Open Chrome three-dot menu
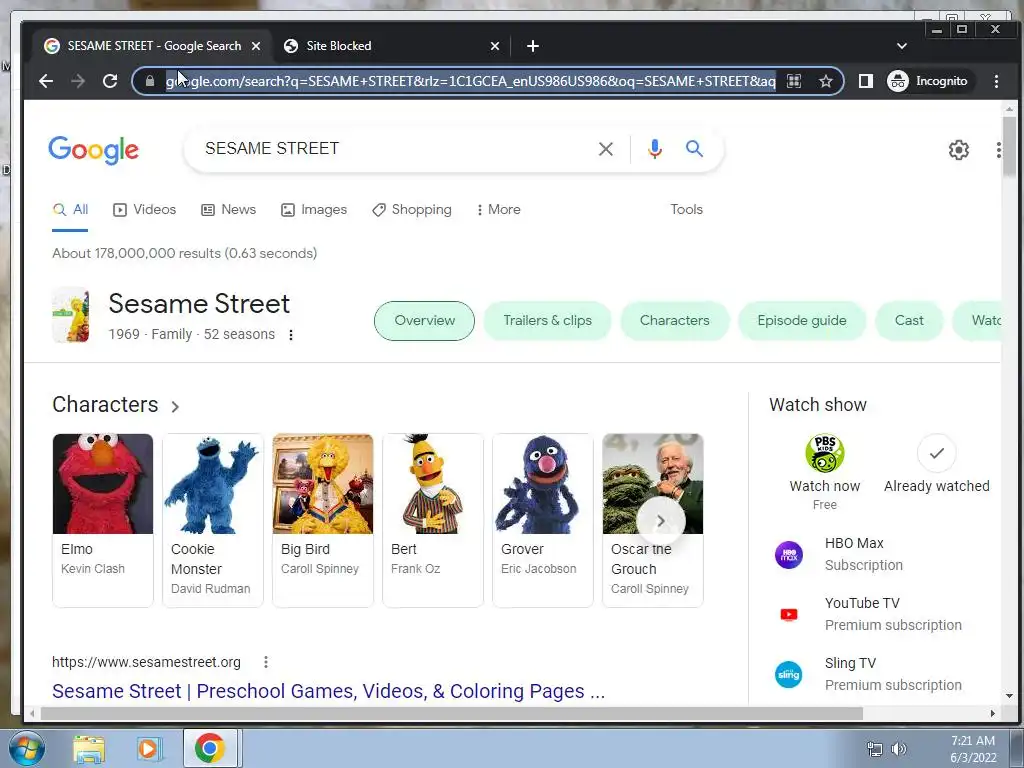 [x=996, y=81]
